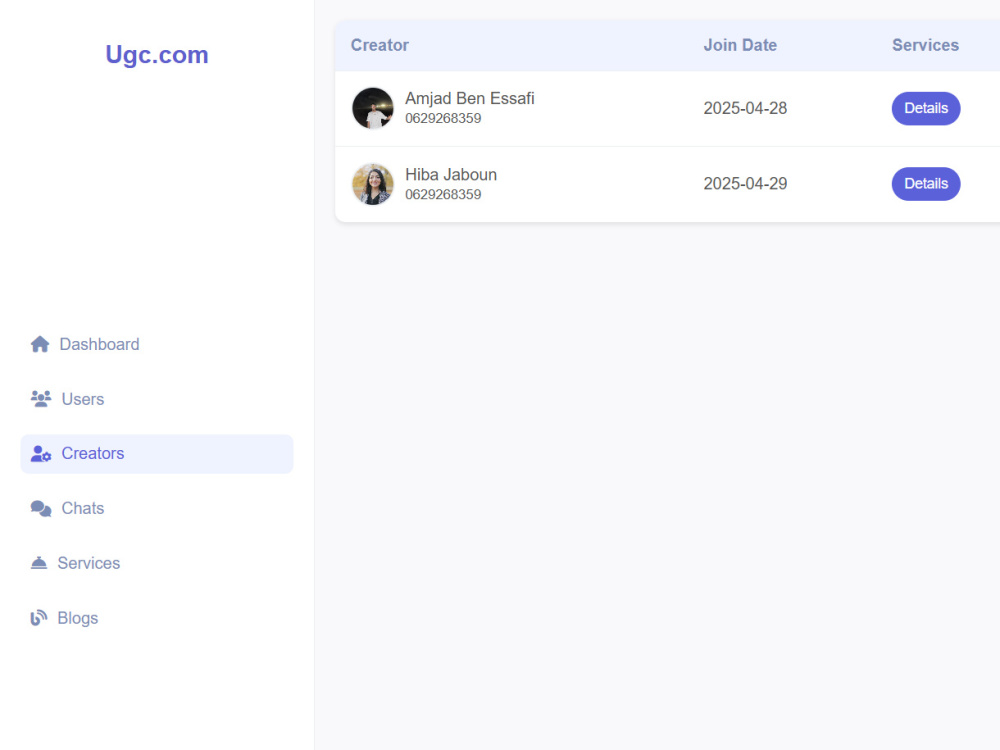Screen dimensions: 1000x750
Task: Click join date 2025-04-29
Action: [745, 184]
